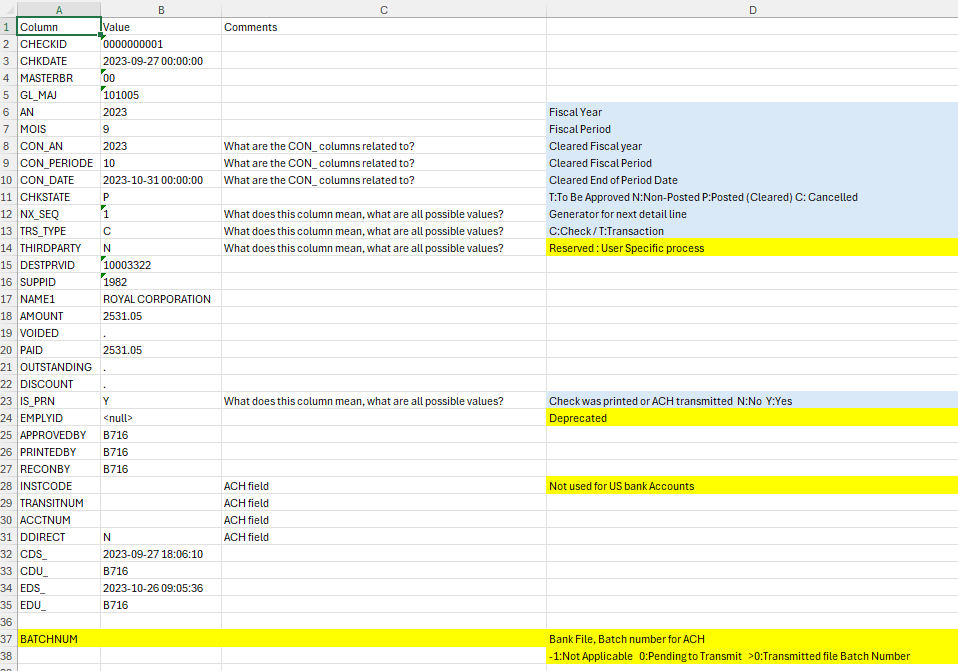This screenshot has height=671, width=958.
Task: Select the CHECKID cell in column A
Action: pos(58,44)
